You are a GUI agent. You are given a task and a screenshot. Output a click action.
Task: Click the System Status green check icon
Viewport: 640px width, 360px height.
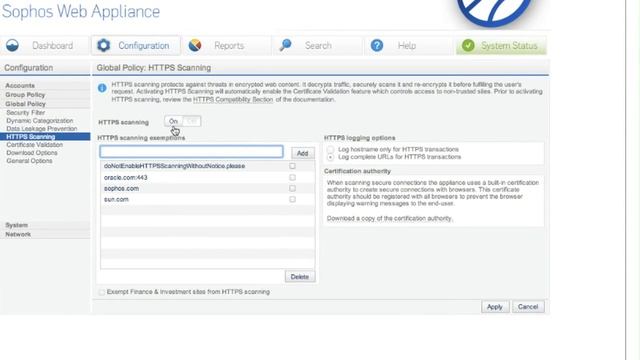click(468, 45)
